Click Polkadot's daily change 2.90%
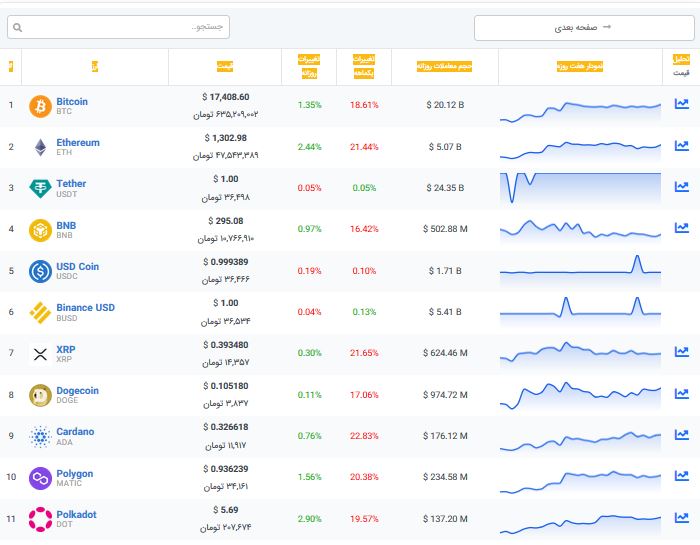700x545 pixels. click(309, 519)
